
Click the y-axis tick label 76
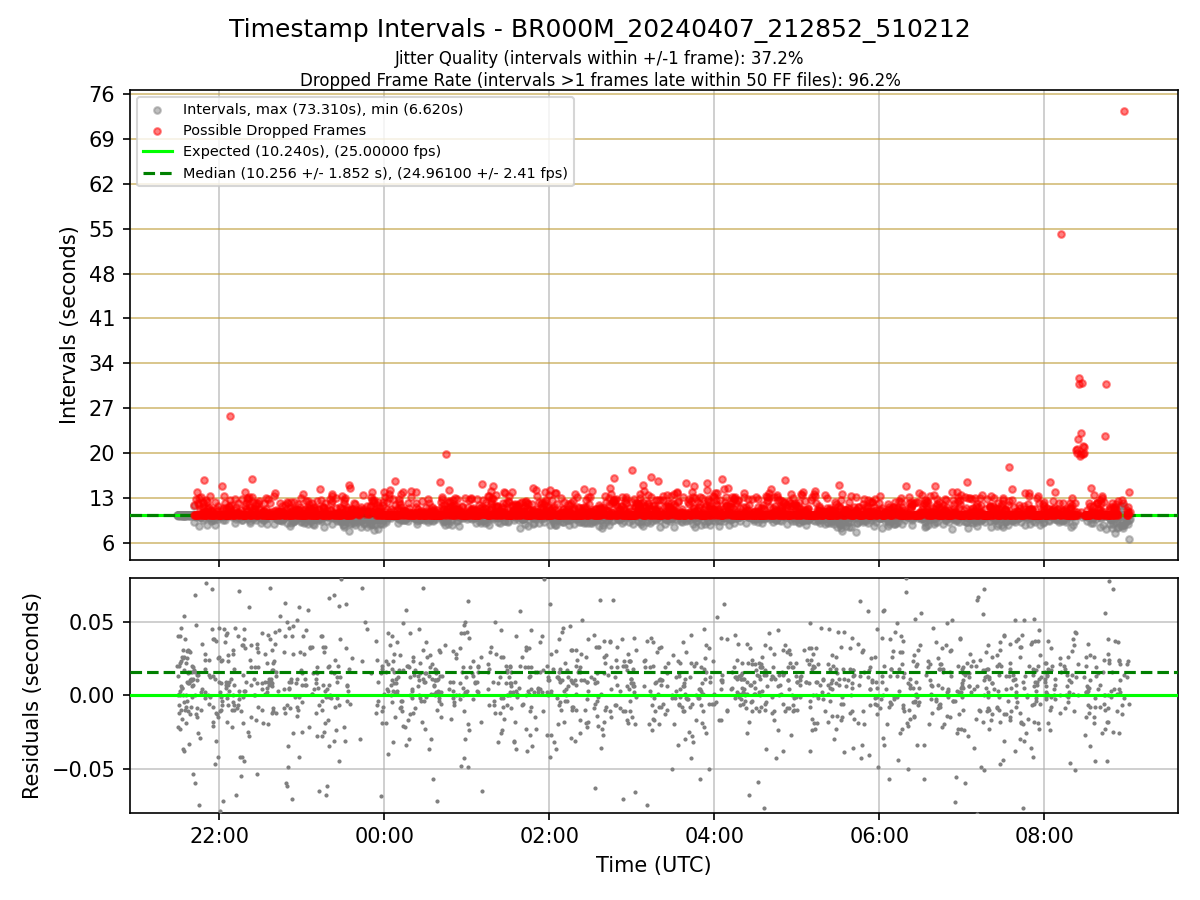100,95
